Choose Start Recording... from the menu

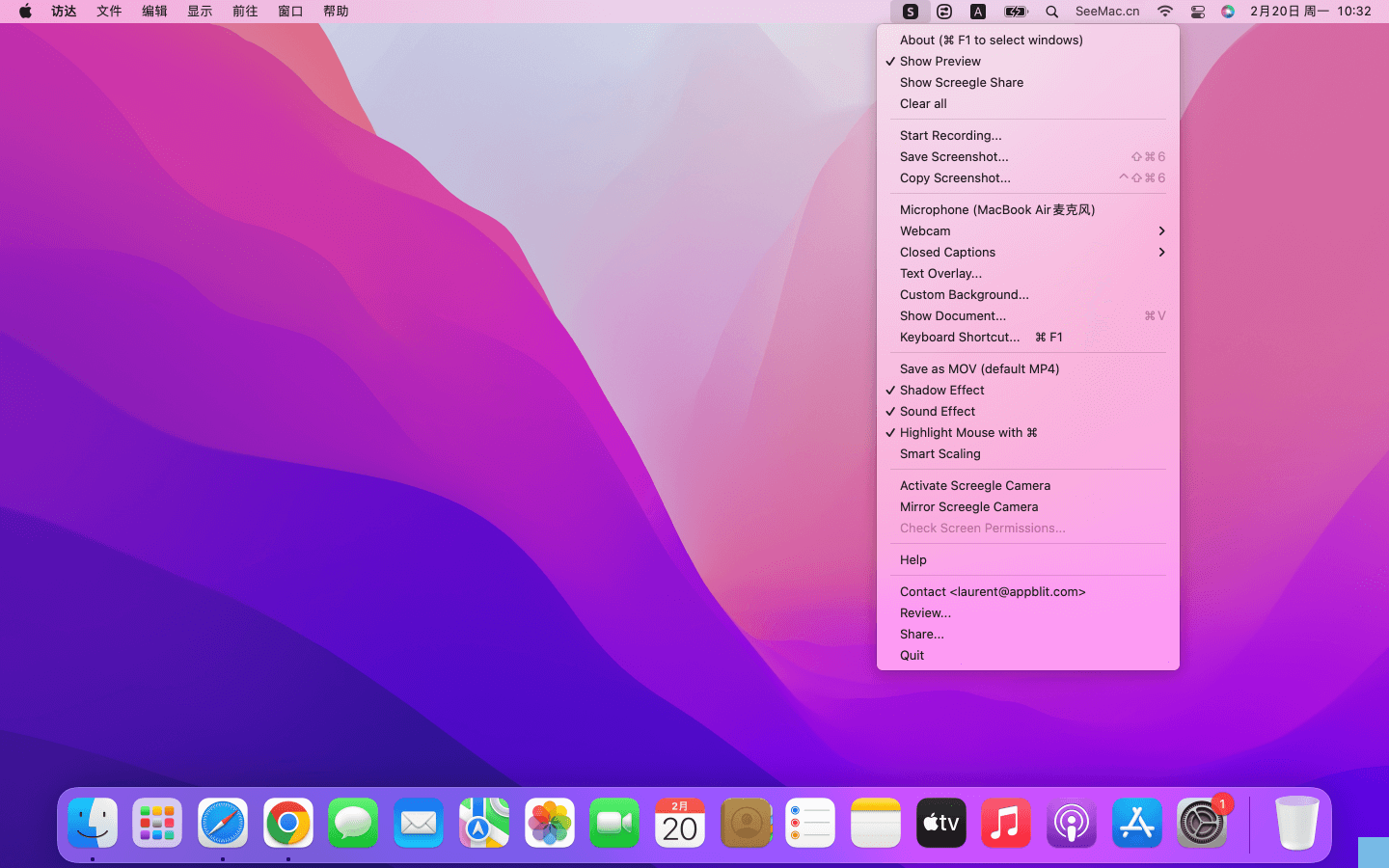(x=950, y=135)
